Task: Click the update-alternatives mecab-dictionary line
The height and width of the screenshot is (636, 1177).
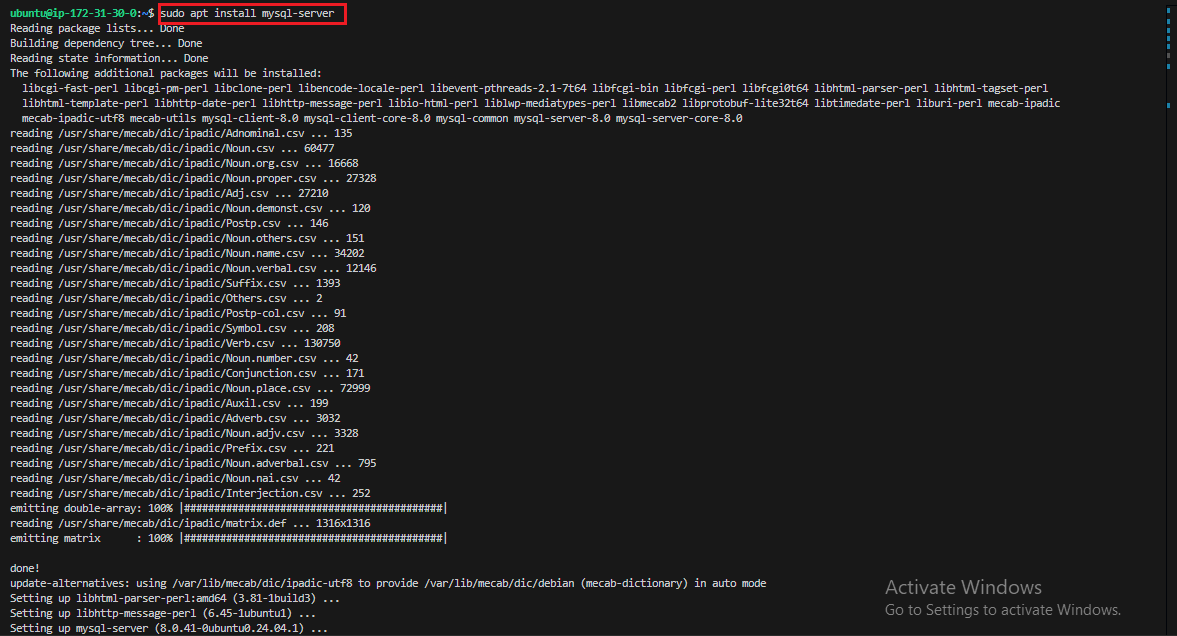Action: pyautogui.click(x=388, y=584)
